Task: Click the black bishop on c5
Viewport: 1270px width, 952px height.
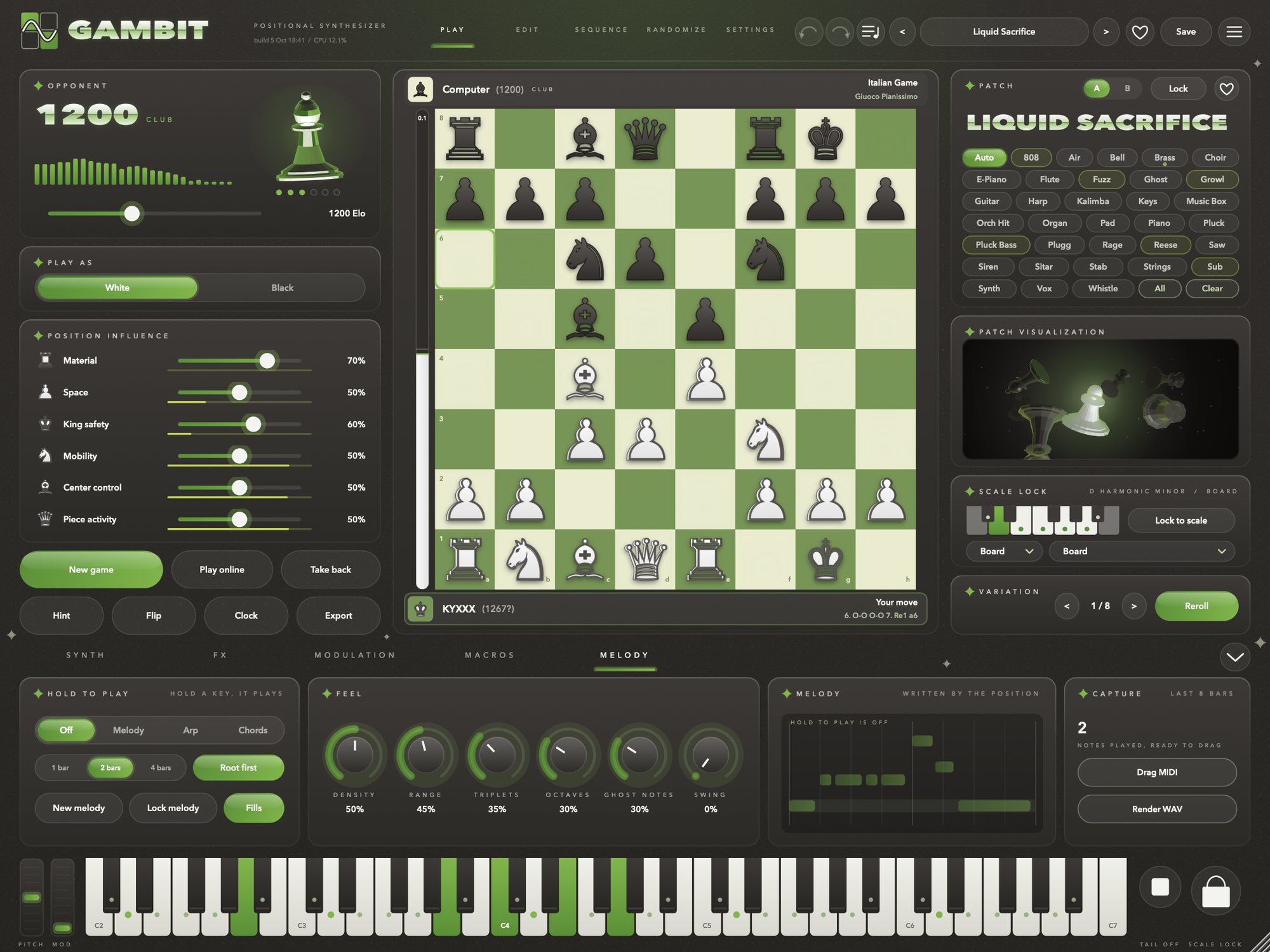Action: point(585,319)
